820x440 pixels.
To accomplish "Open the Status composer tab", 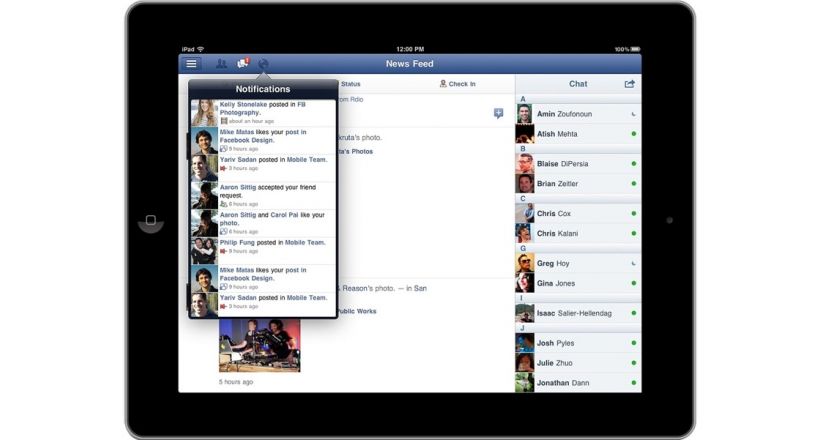I will (350, 84).
